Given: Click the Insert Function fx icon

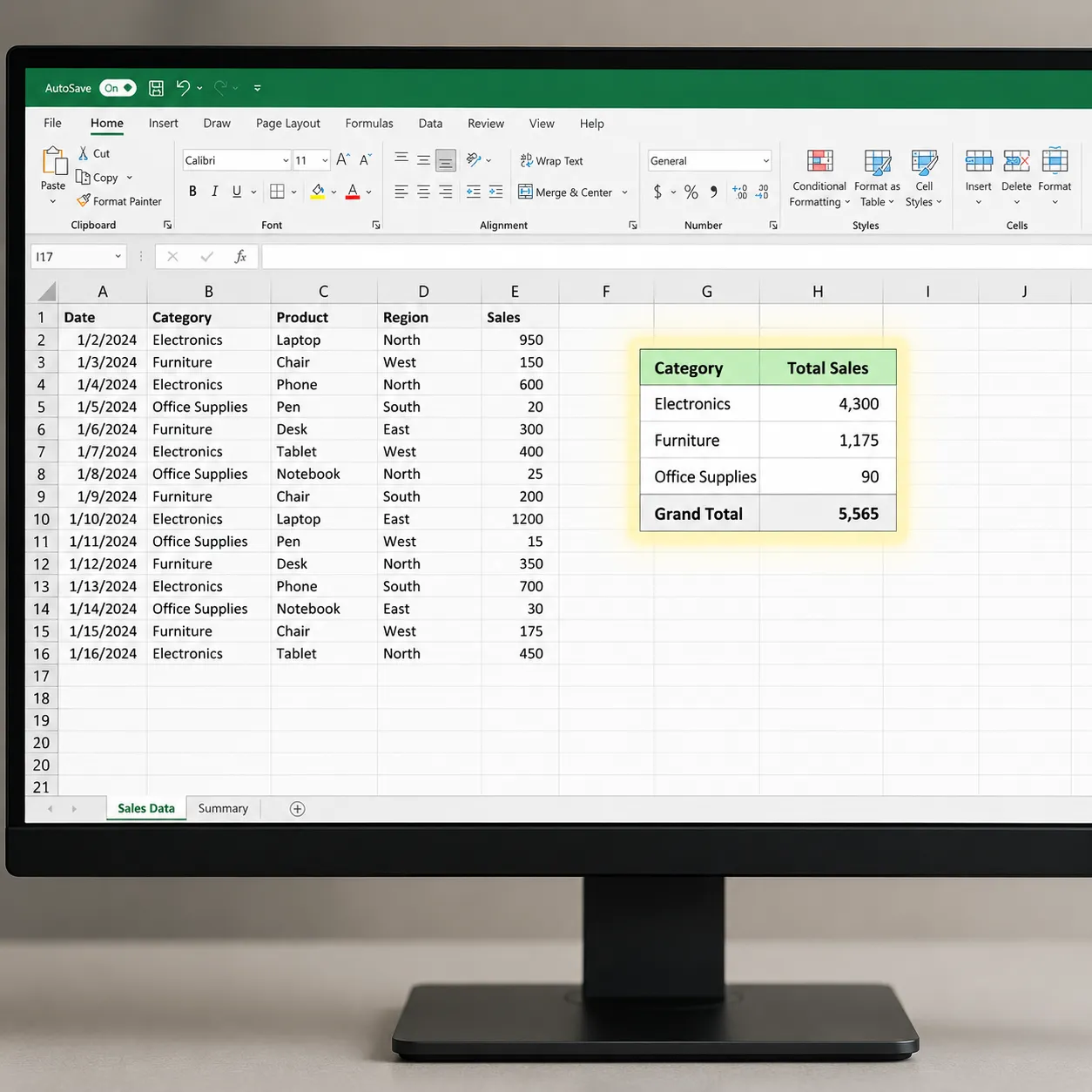Looking at the screenshot, I should click(240, 256).
